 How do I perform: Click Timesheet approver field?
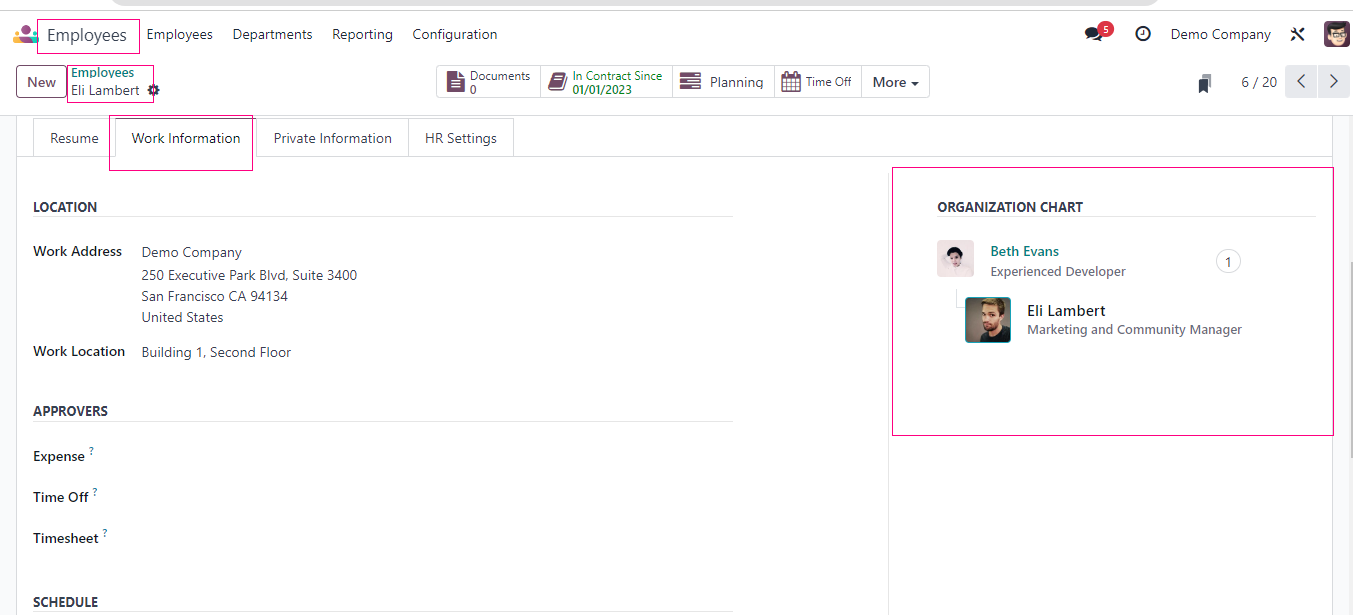pyautogui.click(x=437, y=538)
